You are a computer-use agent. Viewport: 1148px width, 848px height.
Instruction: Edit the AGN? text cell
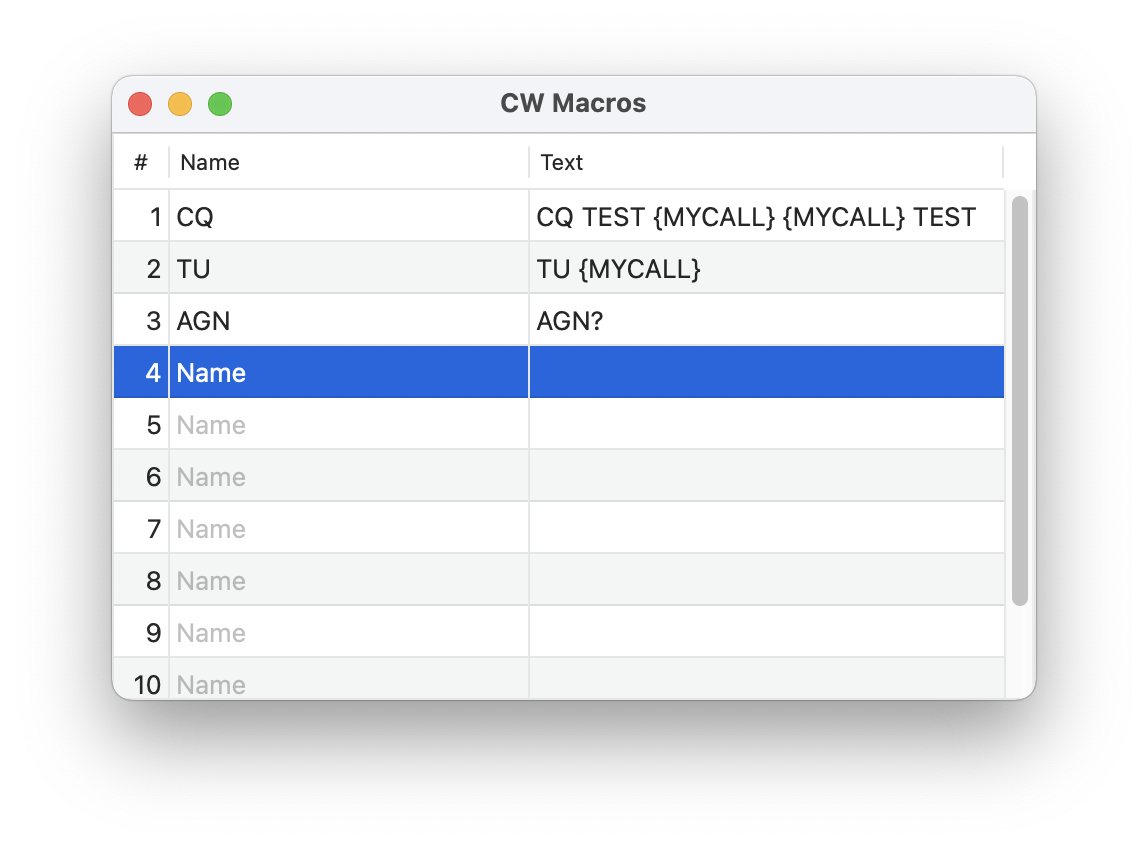[x=766, y=321]
